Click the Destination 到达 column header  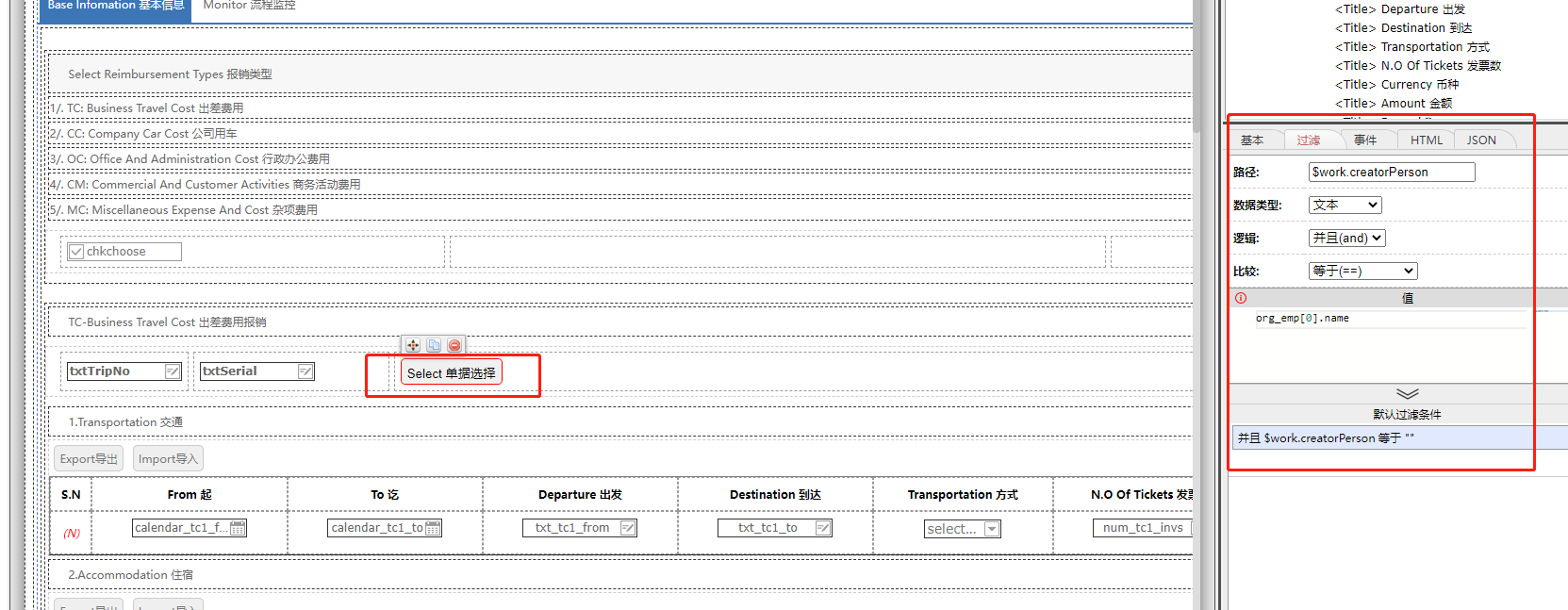point(775,495)
